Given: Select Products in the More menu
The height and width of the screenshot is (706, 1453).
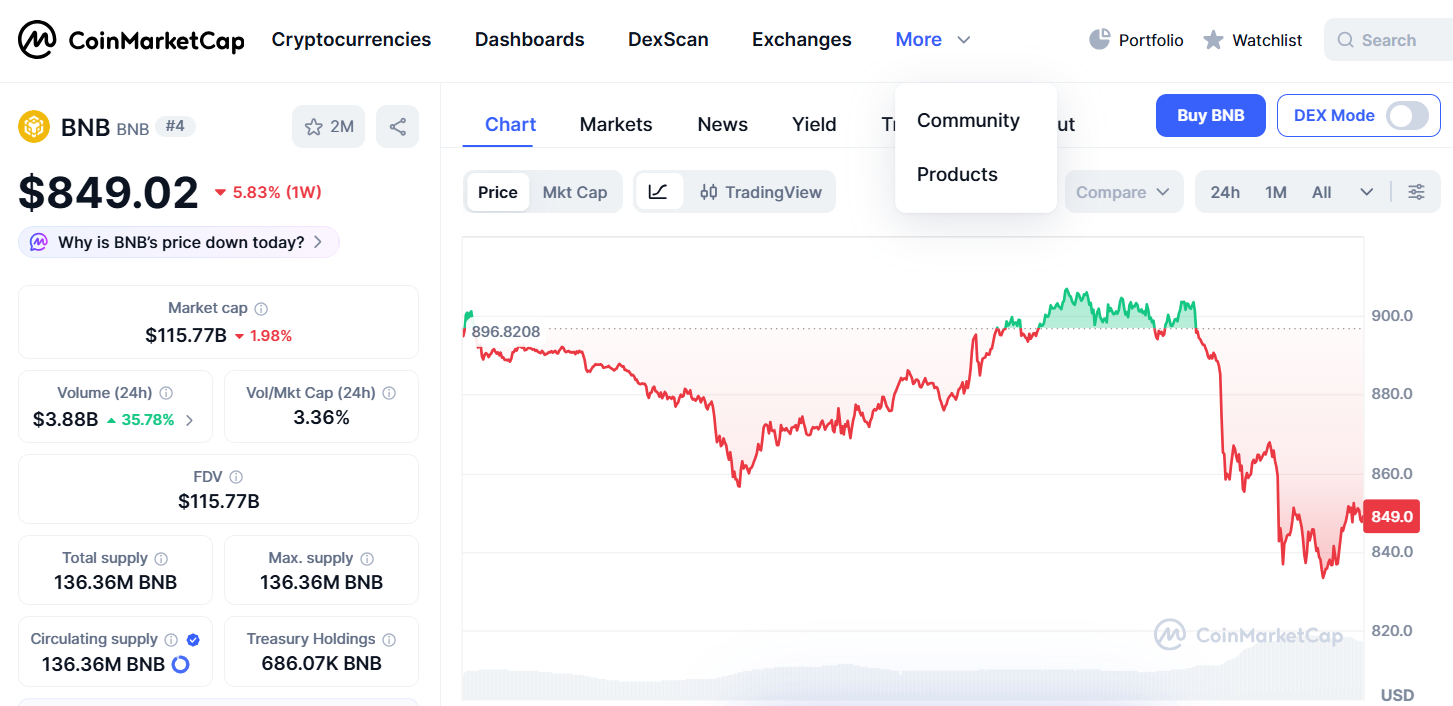Looking at the screenshot, I should pyautogui.click(x=957, y=174).
